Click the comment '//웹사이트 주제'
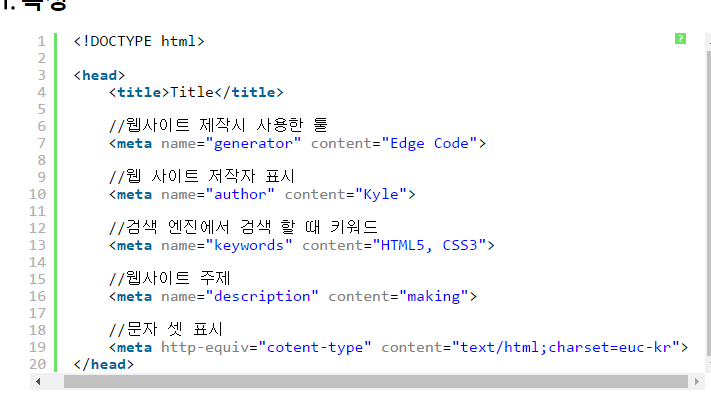 (170, 279)
